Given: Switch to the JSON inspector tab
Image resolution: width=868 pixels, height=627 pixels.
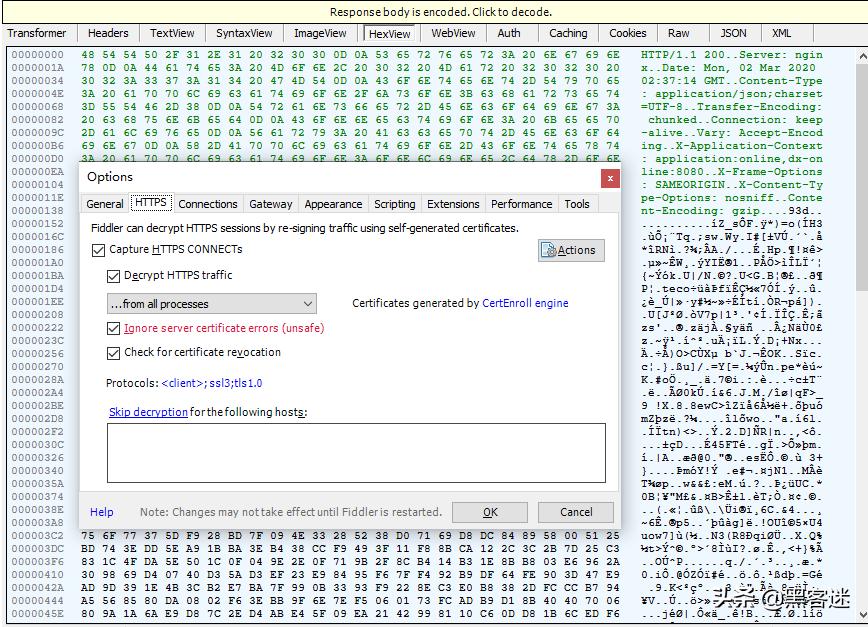Looking at the screenshot, I should click(x=733, y=33).
